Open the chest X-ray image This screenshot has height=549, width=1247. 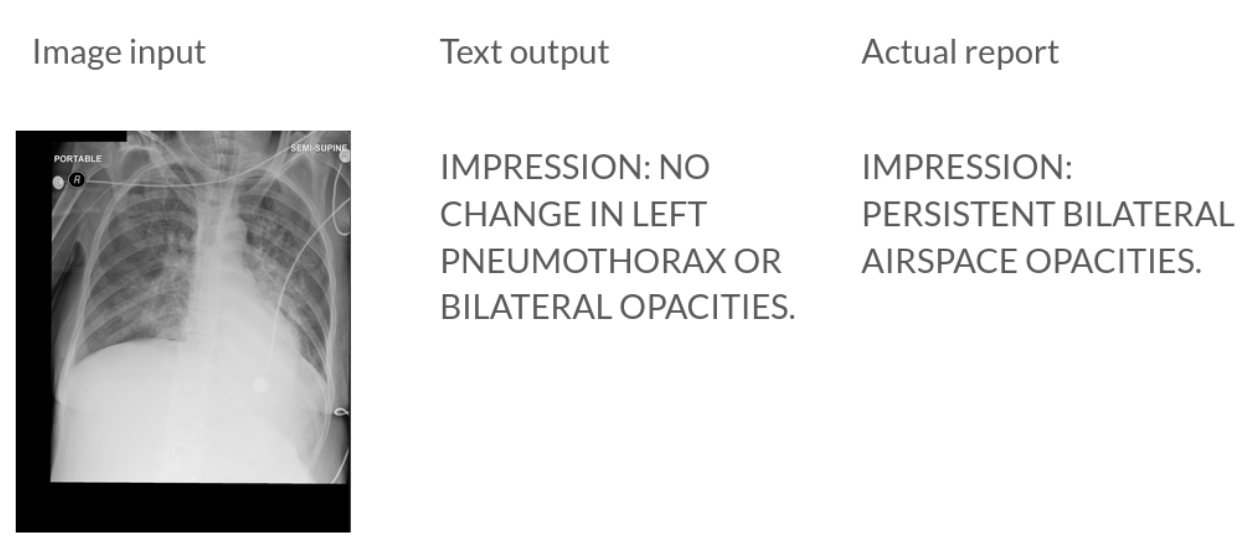click(183, 331)
